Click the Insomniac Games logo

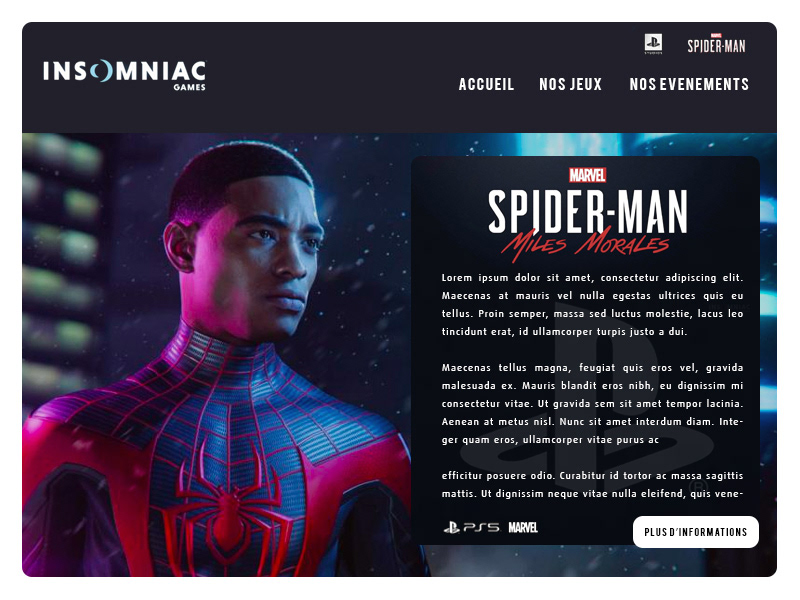(x=124, y=75)
